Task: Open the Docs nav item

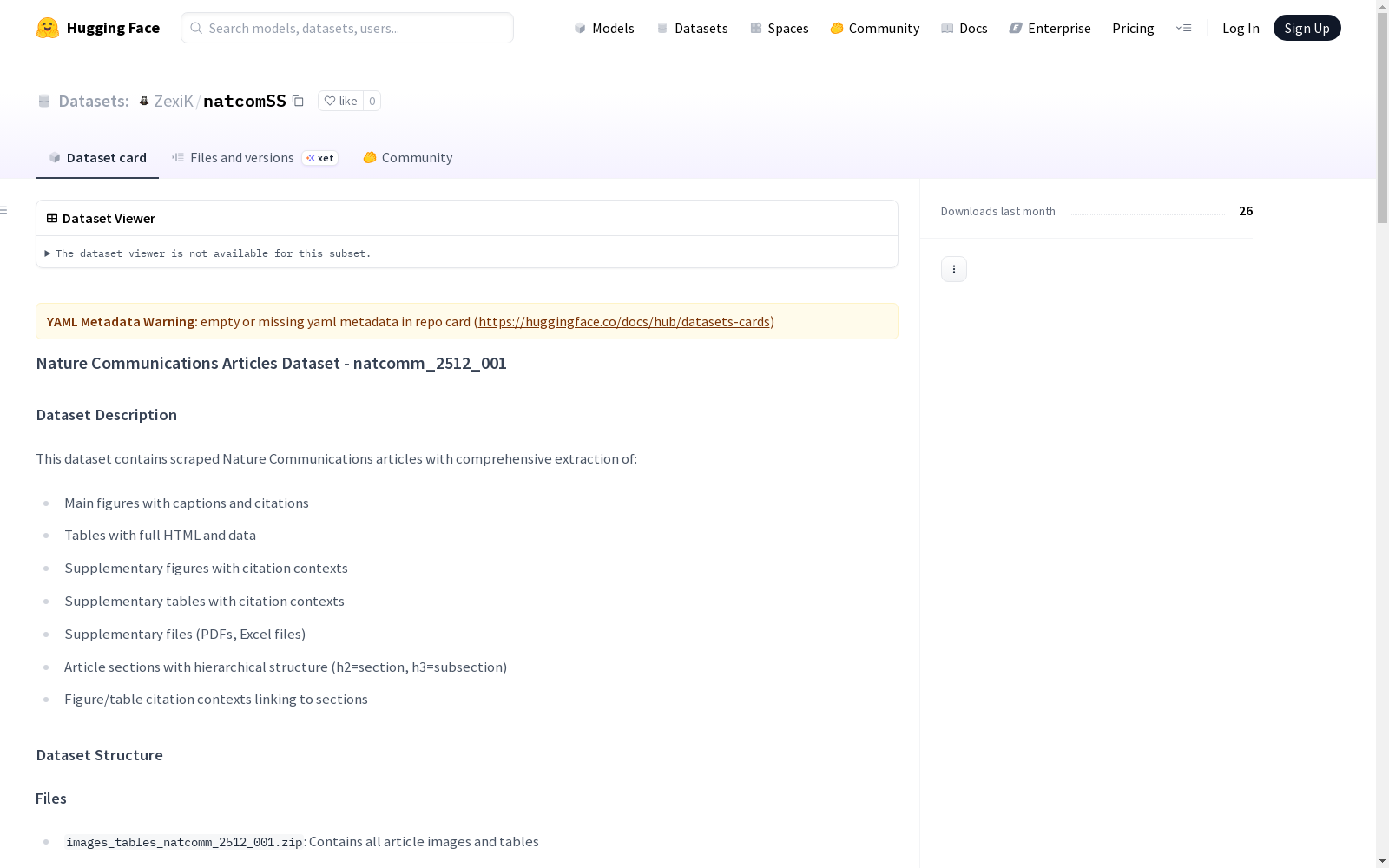Action: (964, 28)
